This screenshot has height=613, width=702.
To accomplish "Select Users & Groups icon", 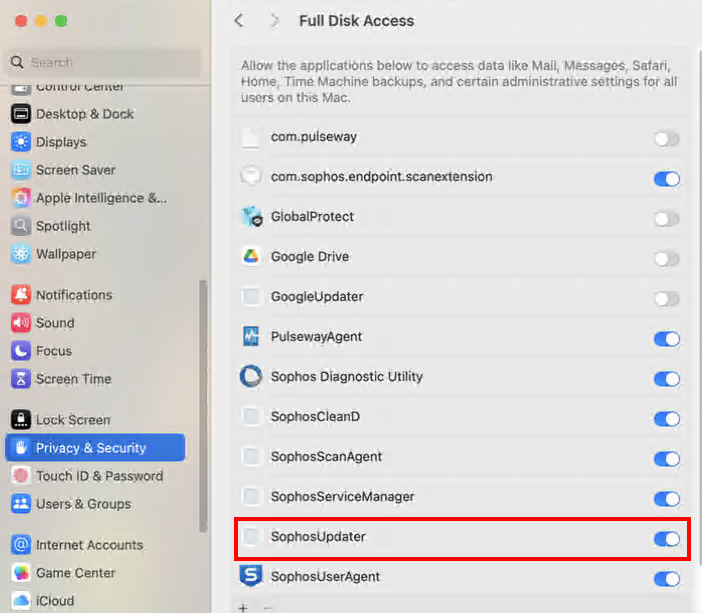I will click(21, 504).
